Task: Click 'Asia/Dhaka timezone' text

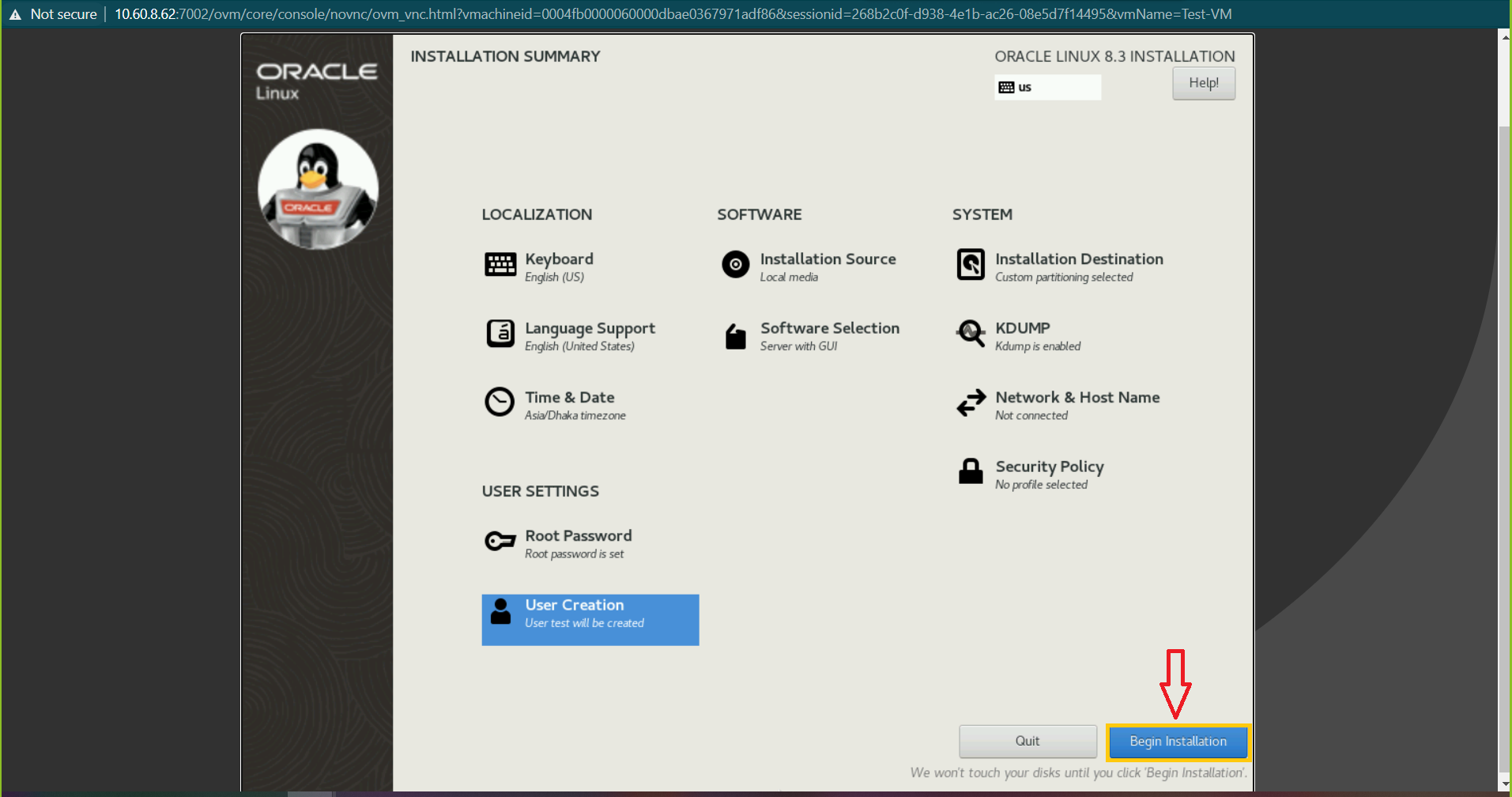Action: (575, 416)
